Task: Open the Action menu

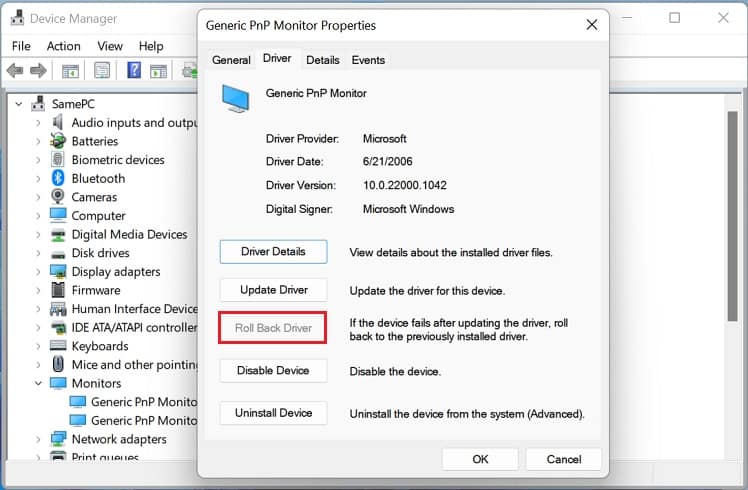Action: (x=63, y=46)
